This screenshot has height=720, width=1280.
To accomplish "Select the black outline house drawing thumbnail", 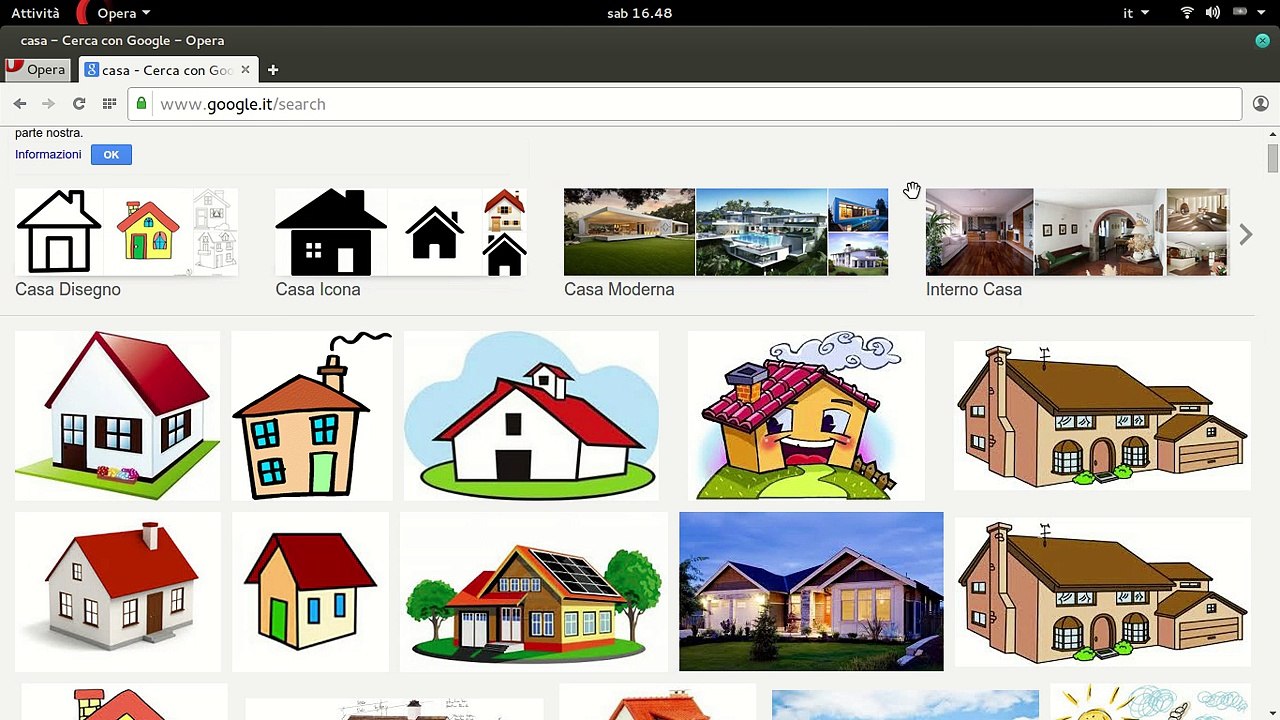I will click(x=59, y=232).
